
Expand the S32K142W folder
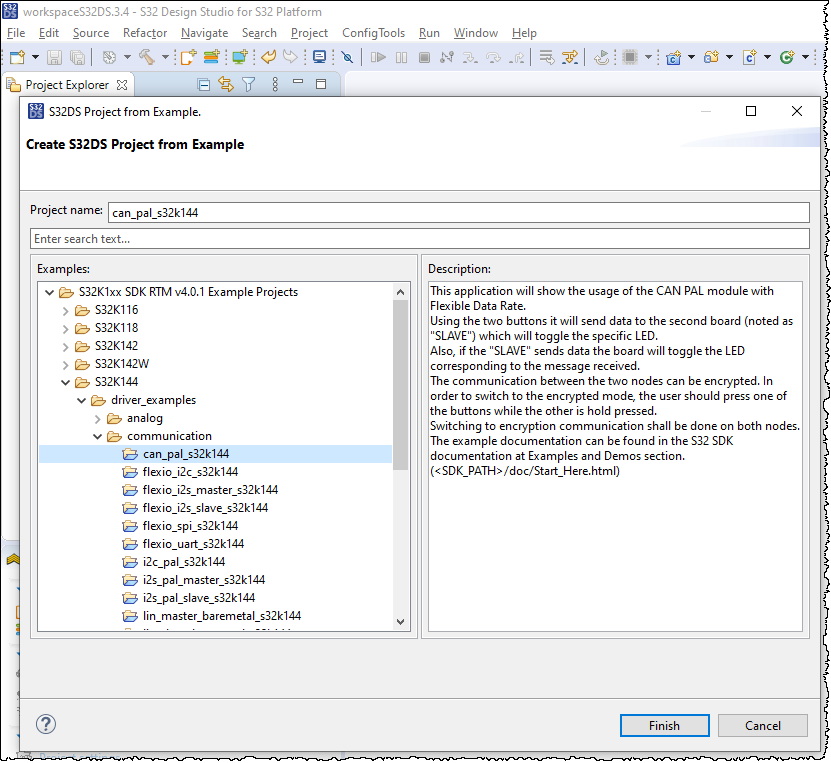pyautogui.click(x=66, y=365)
